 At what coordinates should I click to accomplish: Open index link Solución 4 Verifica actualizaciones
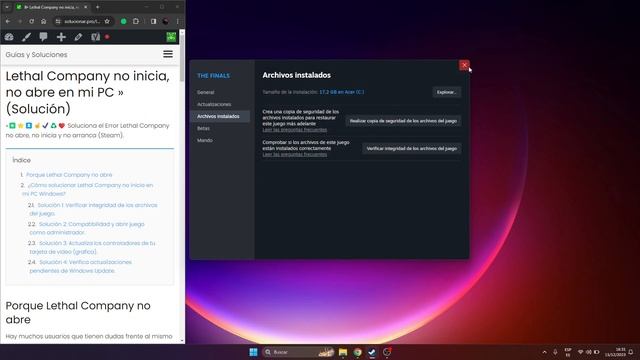click(80, 266)
